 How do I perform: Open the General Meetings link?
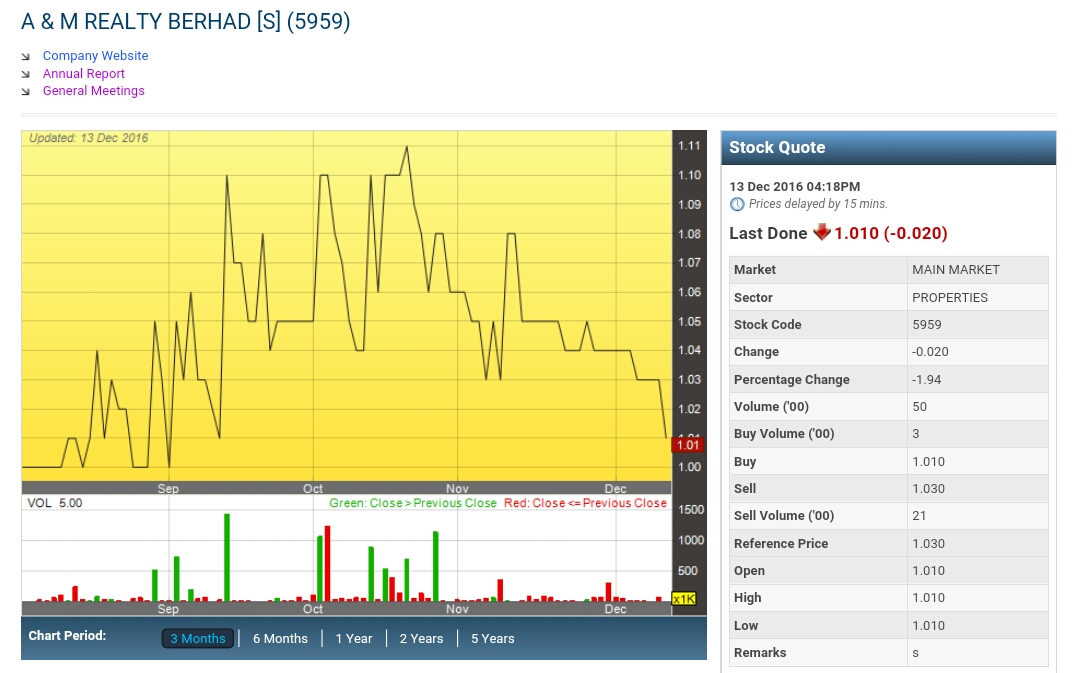(x=93, y=90)
